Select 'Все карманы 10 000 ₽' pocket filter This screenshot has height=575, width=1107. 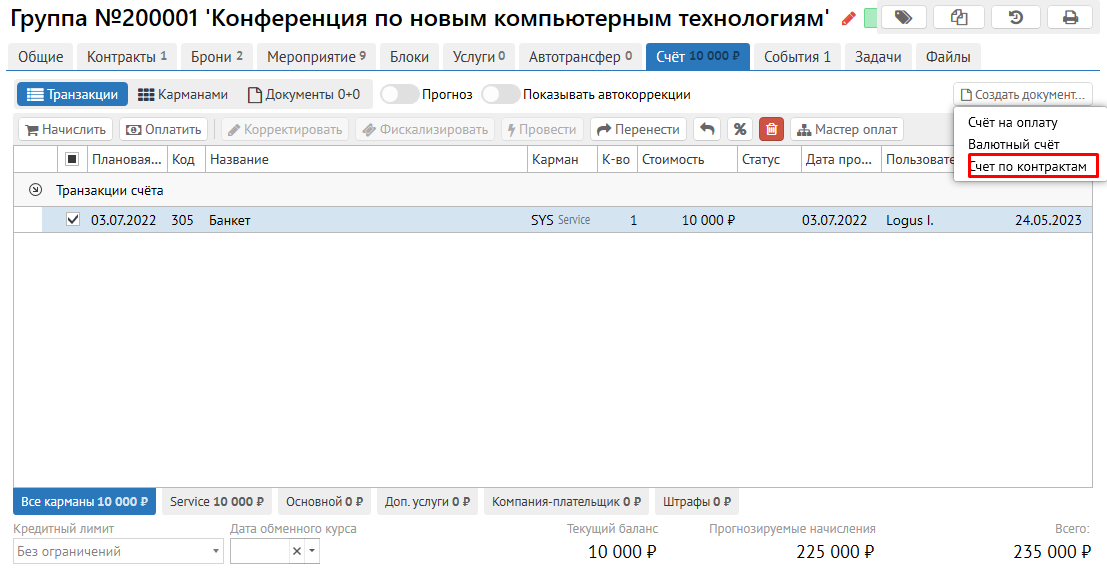tap(84, 502)
